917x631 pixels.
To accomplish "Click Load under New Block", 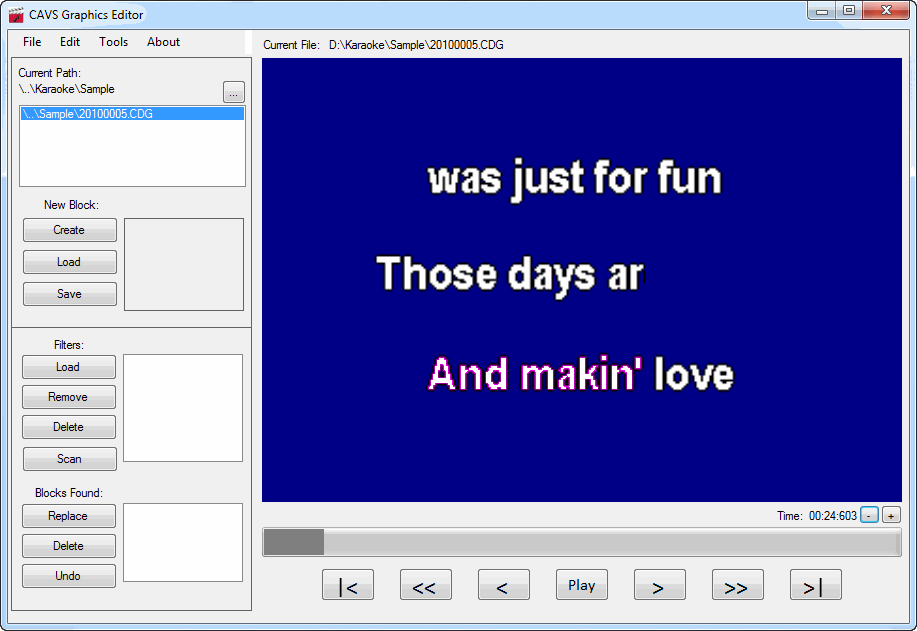I will [x=70, y=262].
